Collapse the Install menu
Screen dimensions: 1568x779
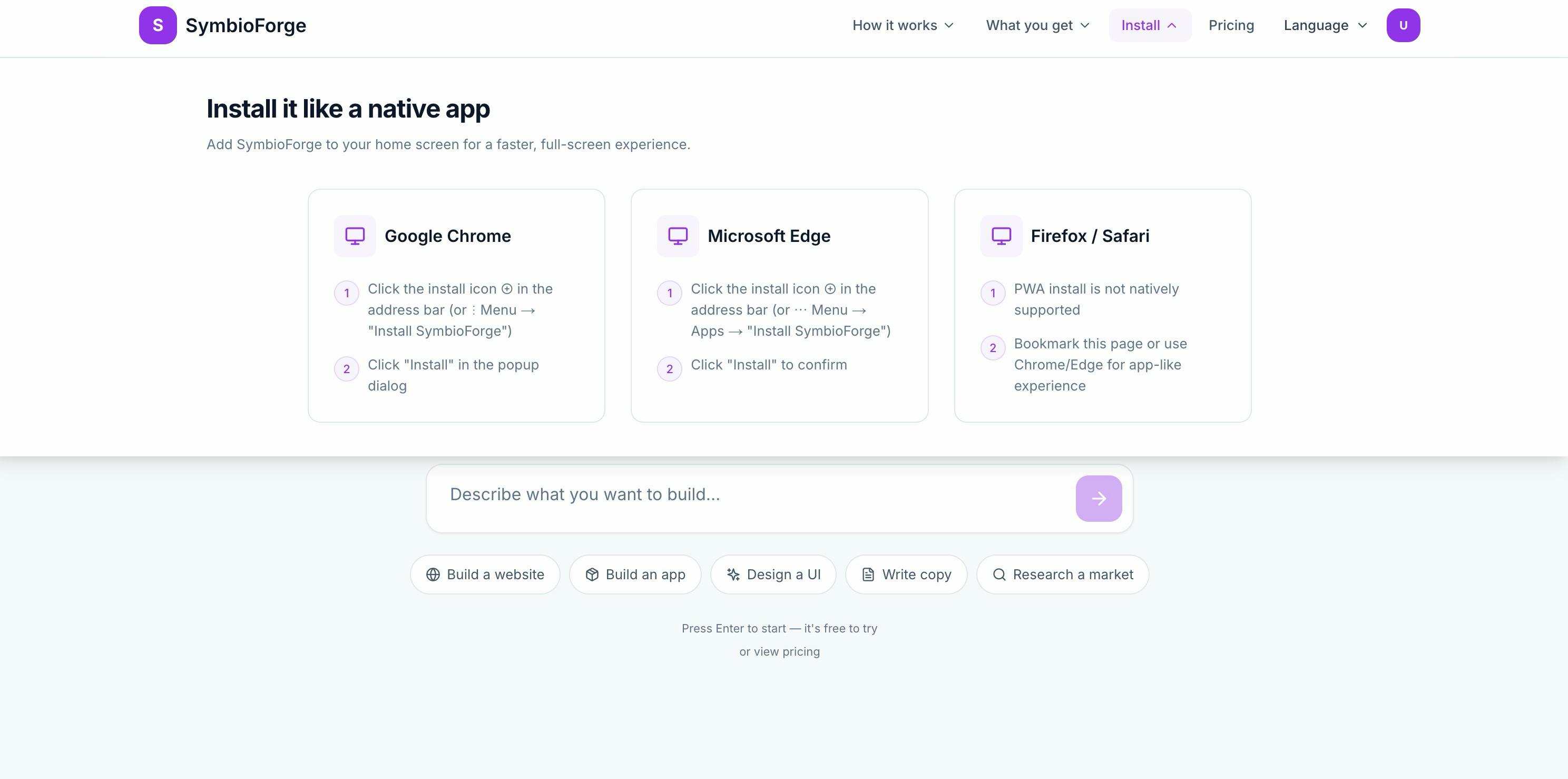coord(1149,25)
